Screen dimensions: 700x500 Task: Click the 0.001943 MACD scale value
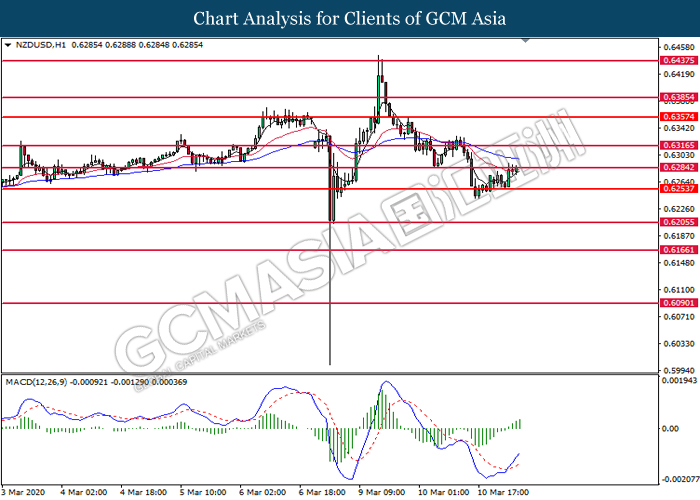tap(678, 380)
